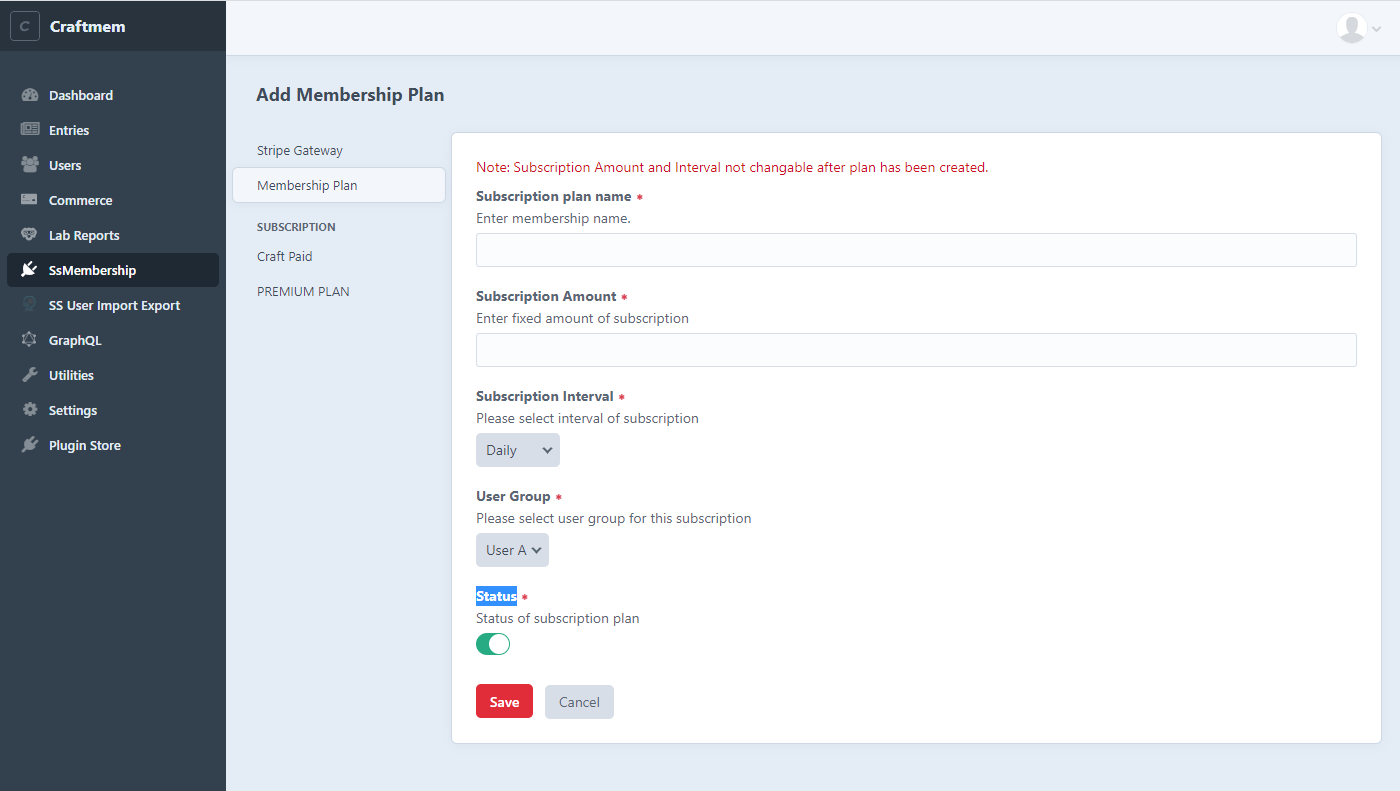
Task: Open the Subscription Interval Daily dropdown
Action: coord(518,450)
